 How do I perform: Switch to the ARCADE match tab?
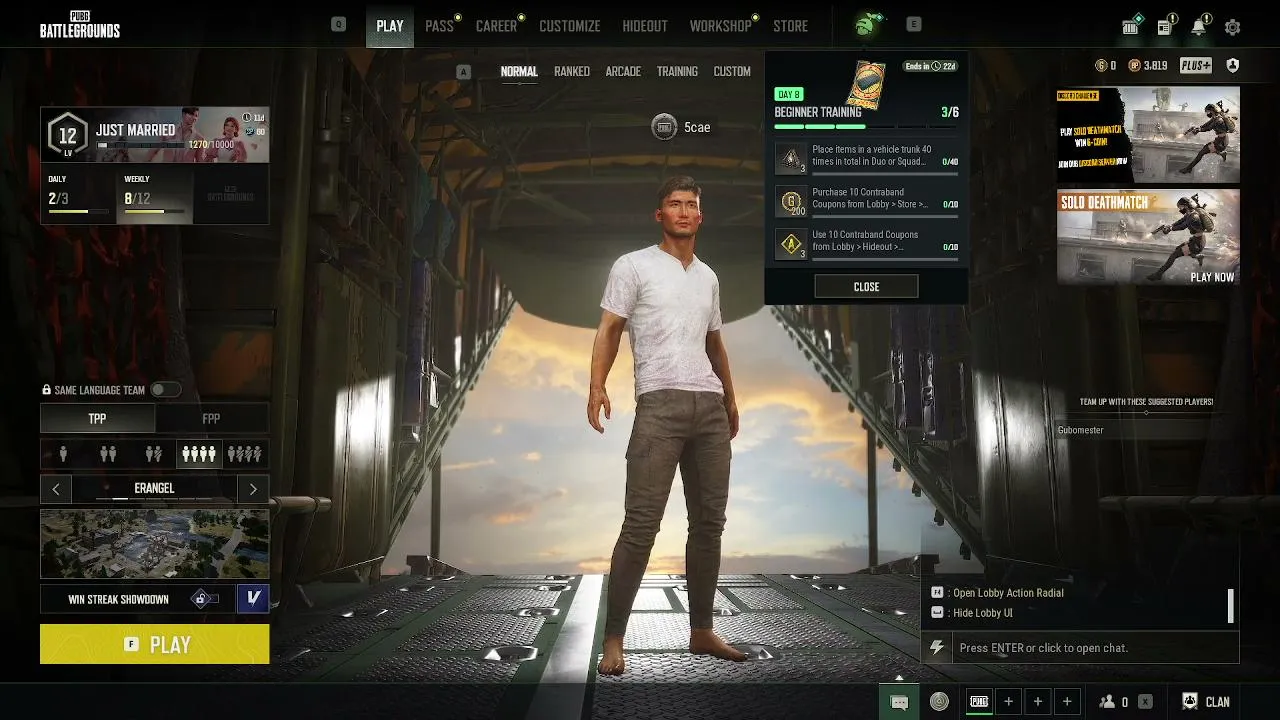click(623, 71)
